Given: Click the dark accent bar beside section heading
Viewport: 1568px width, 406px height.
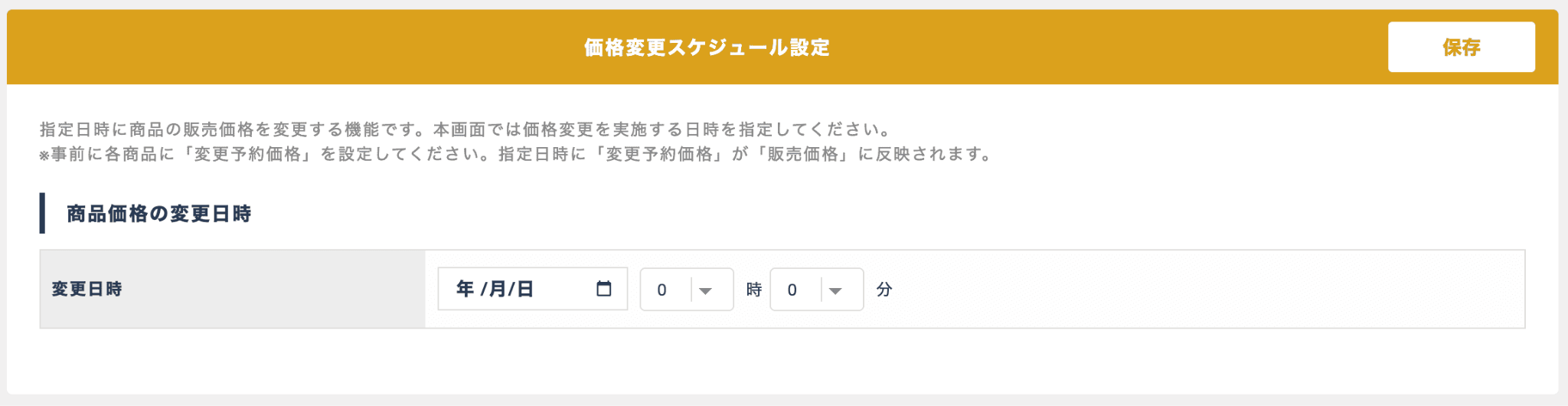Looking at the screenshot, I should 42,213.
